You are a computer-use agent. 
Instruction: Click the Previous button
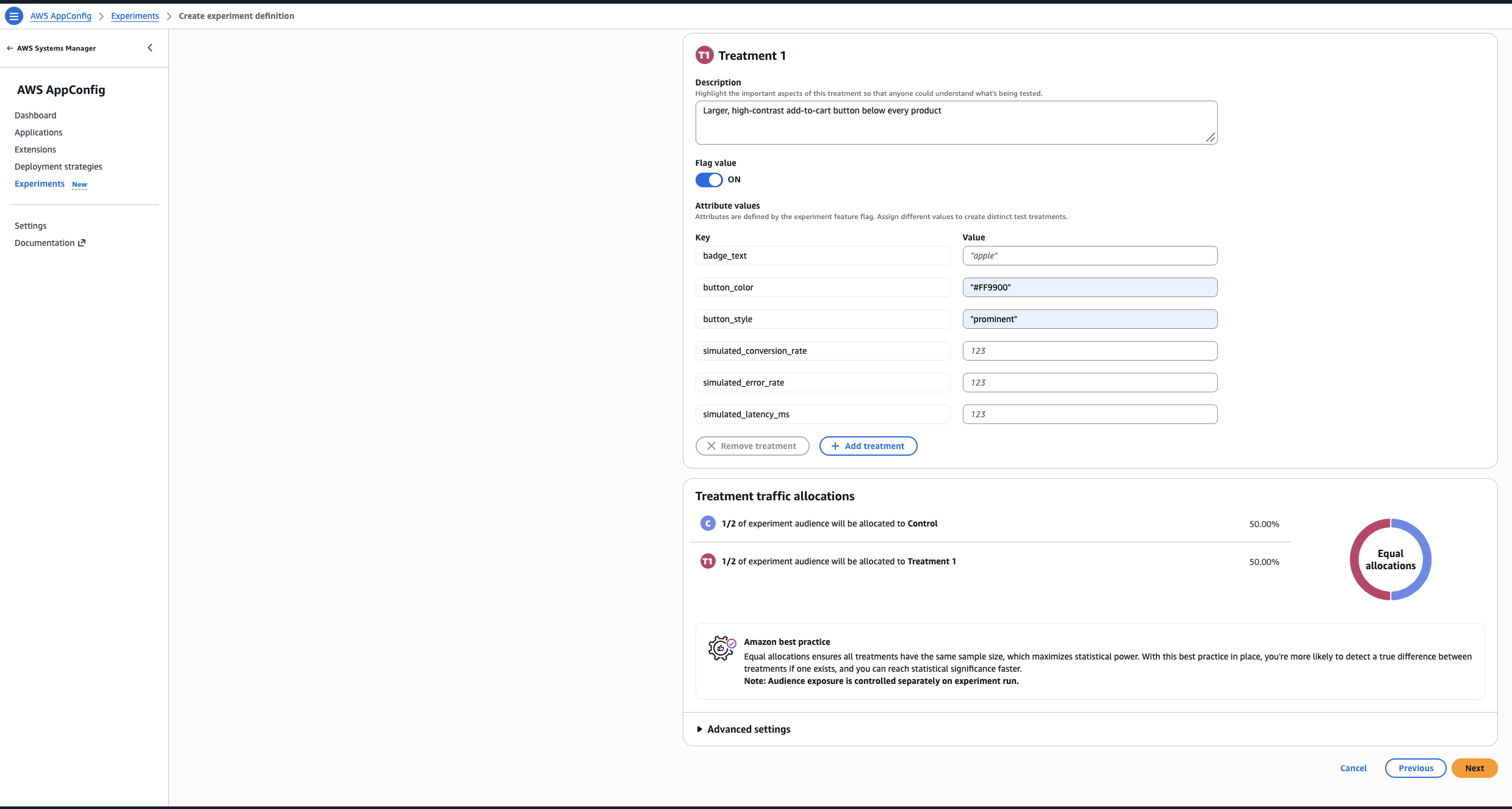1416,768
